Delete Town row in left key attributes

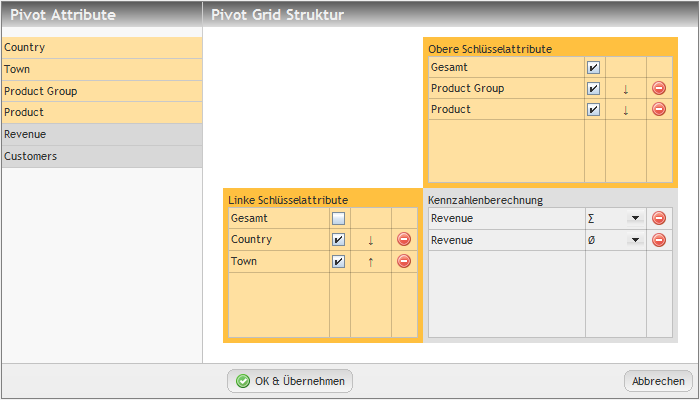coord(404,261)
